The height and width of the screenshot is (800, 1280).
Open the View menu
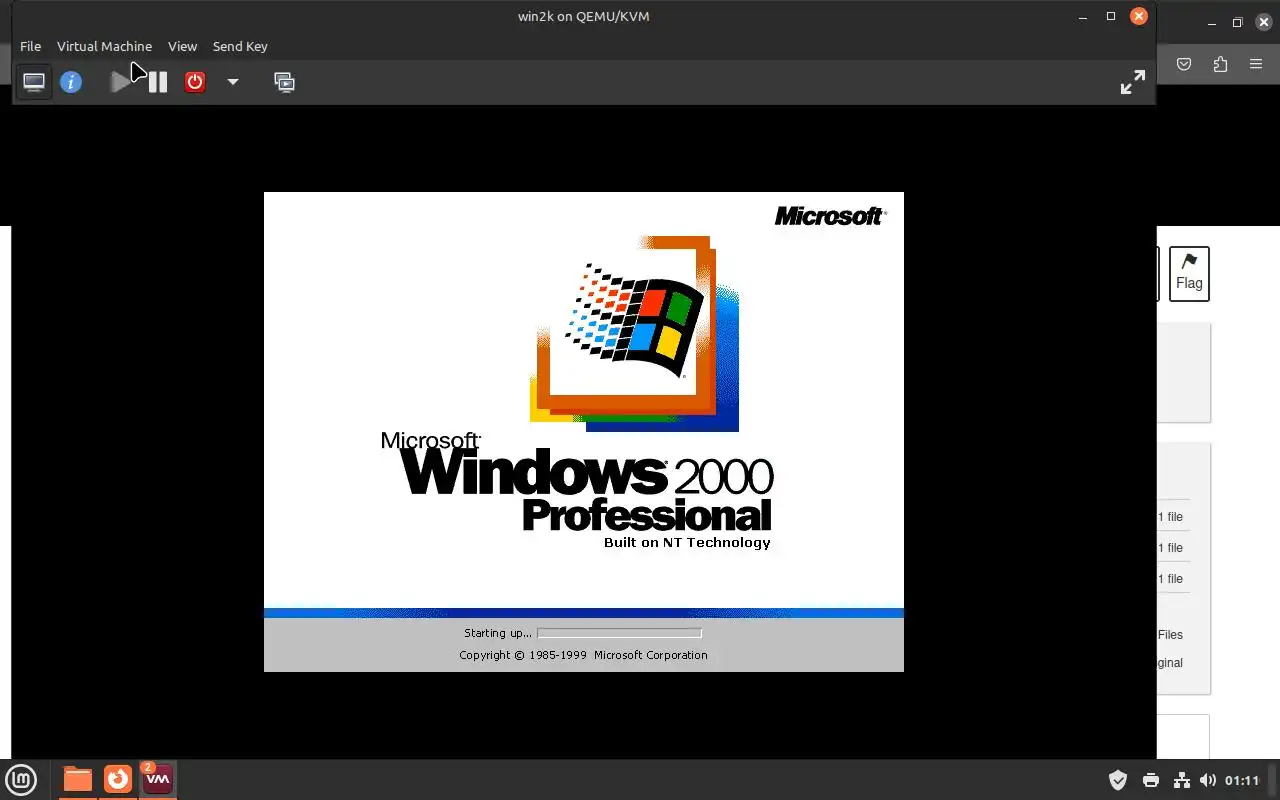(x=182, y=46)
